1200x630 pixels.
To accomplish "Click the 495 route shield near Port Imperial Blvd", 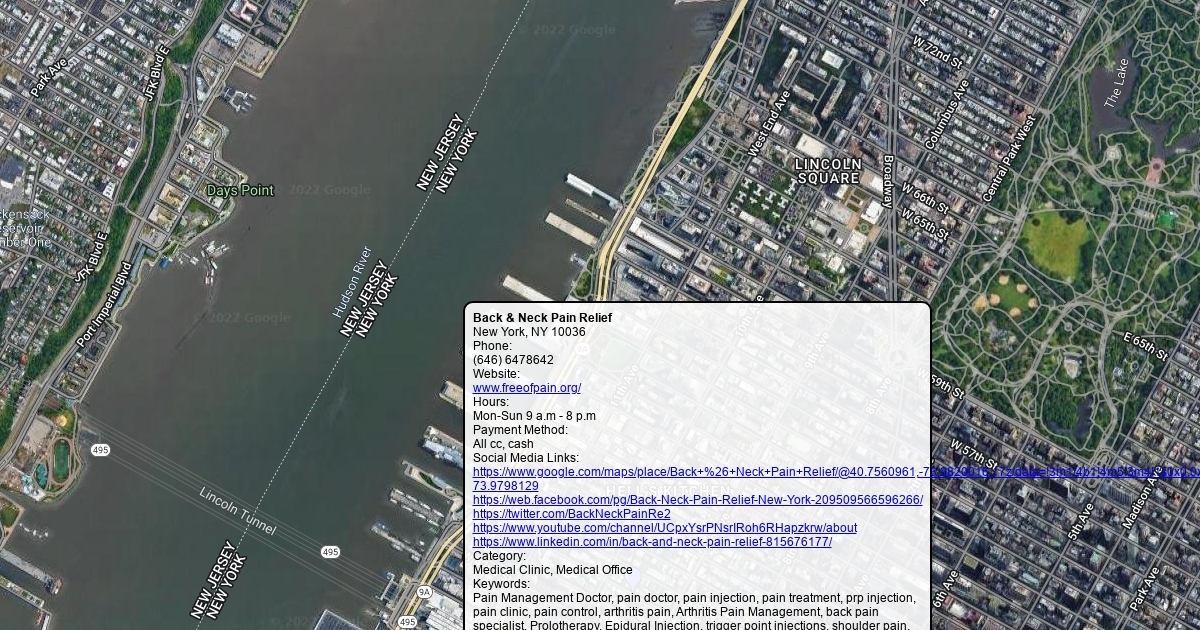I will [100, 451].
